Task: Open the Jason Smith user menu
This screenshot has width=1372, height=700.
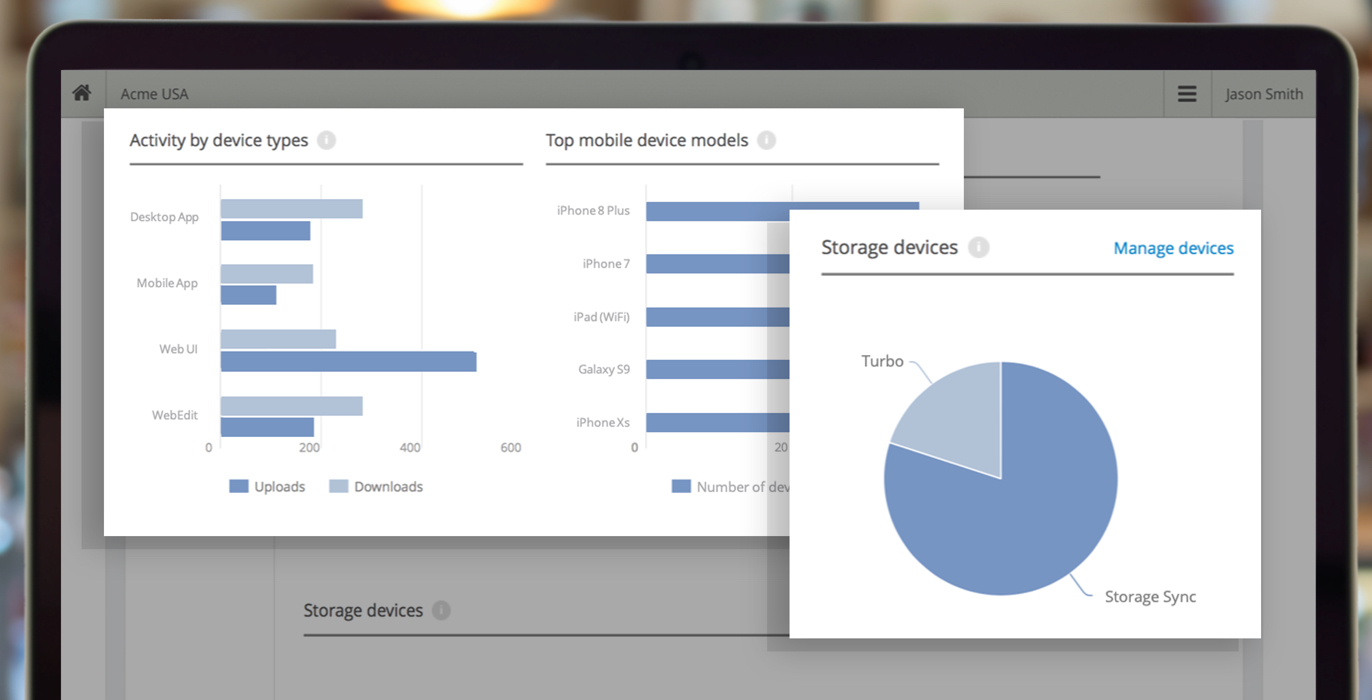Action: click(1264, 94)
